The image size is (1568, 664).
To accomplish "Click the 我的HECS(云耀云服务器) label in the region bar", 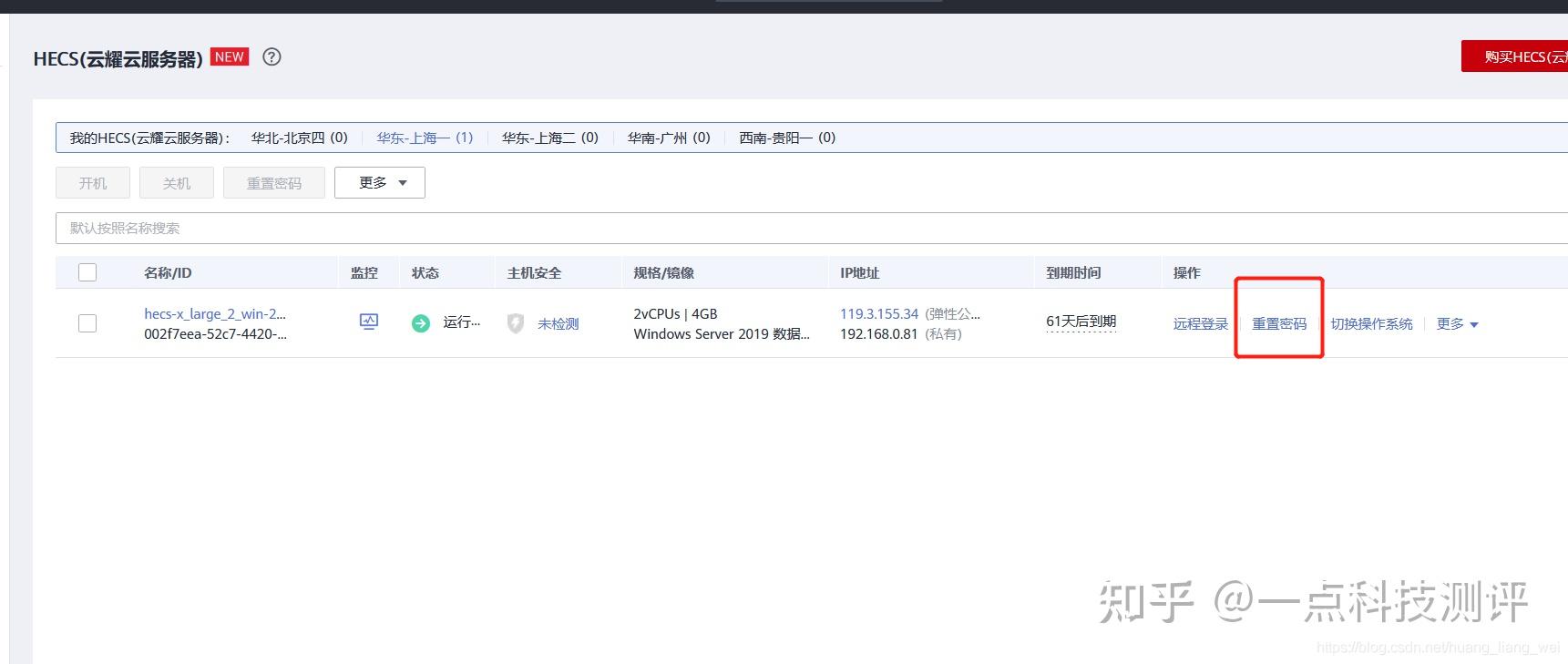I will click(150, 138).
